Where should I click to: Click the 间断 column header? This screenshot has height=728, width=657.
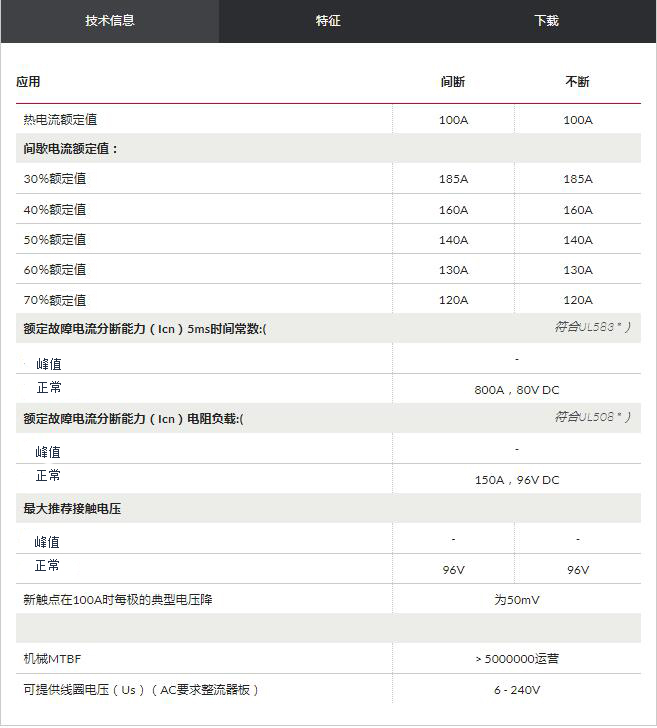tap(453, 82)
